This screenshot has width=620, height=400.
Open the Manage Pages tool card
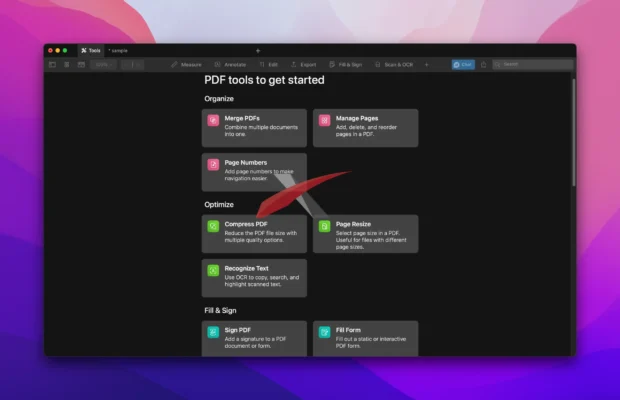pyautogui.click(x=365, y=128)
